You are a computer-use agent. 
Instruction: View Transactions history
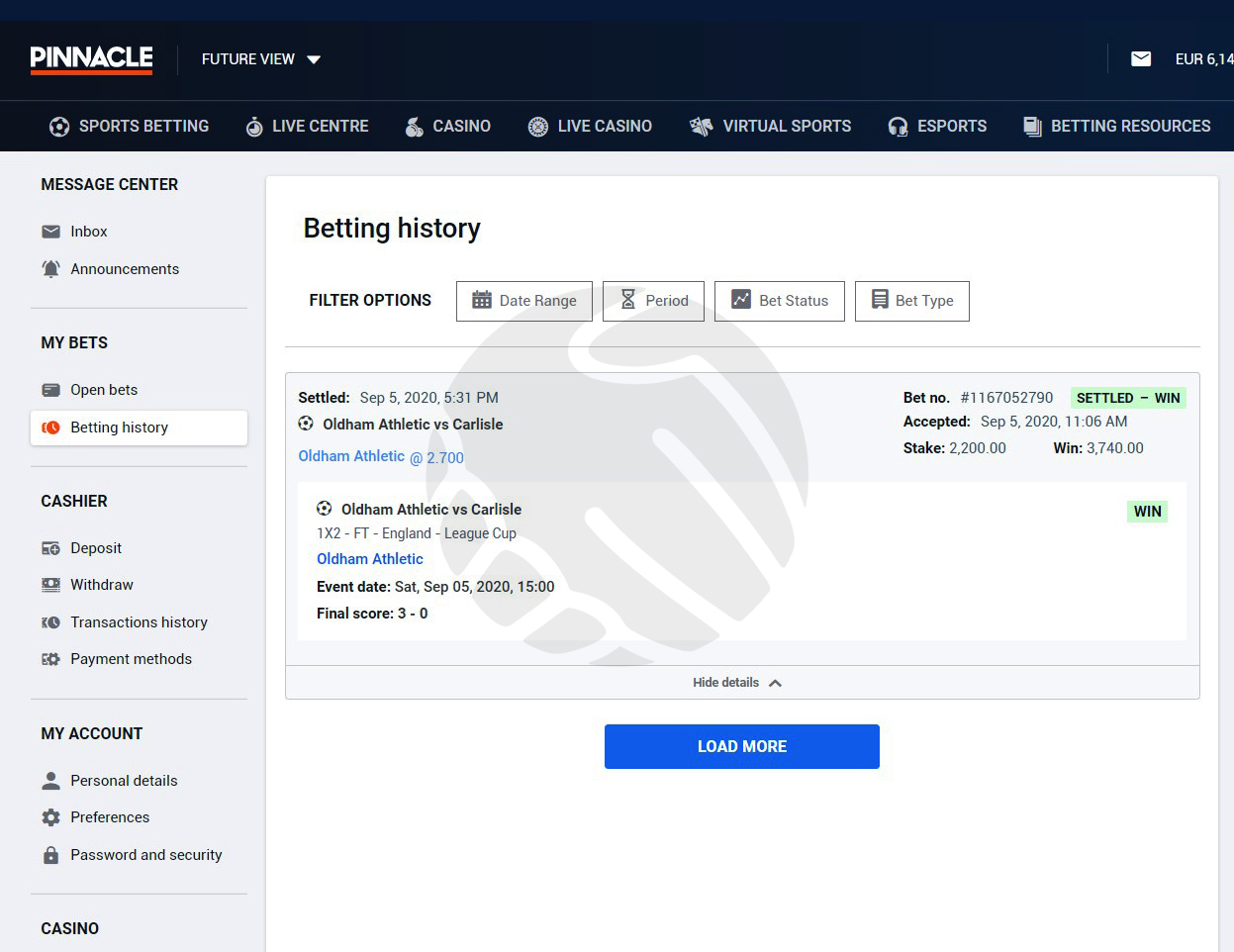click(140, 622)
